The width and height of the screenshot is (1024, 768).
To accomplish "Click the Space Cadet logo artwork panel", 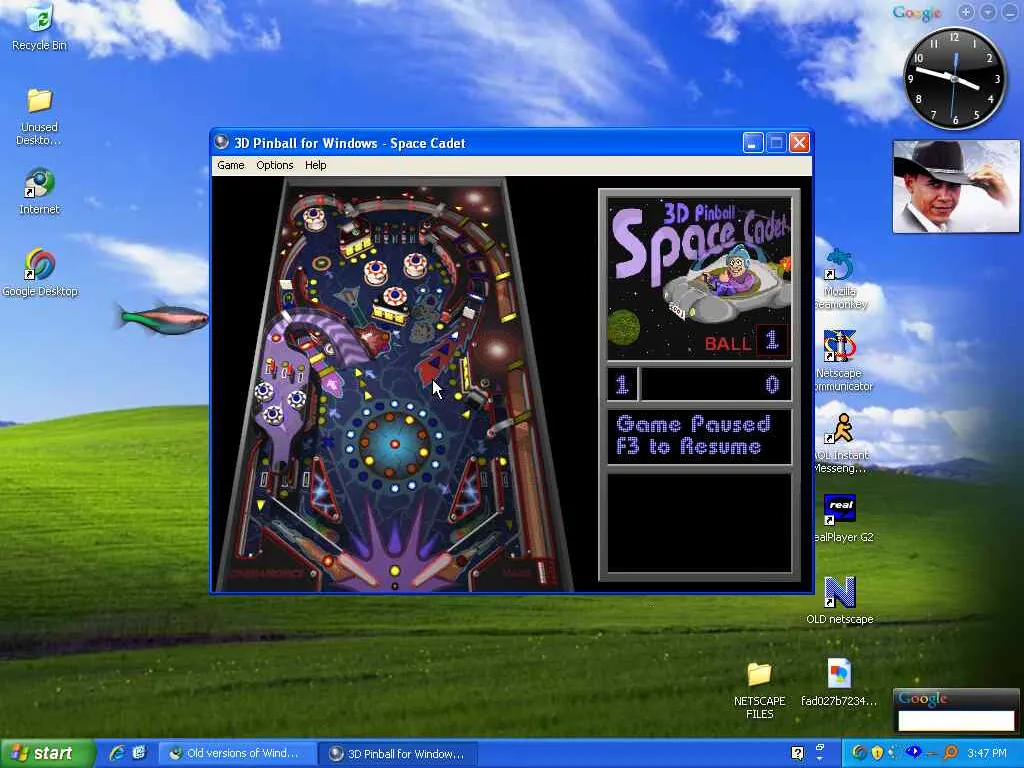I will [699, 279].
